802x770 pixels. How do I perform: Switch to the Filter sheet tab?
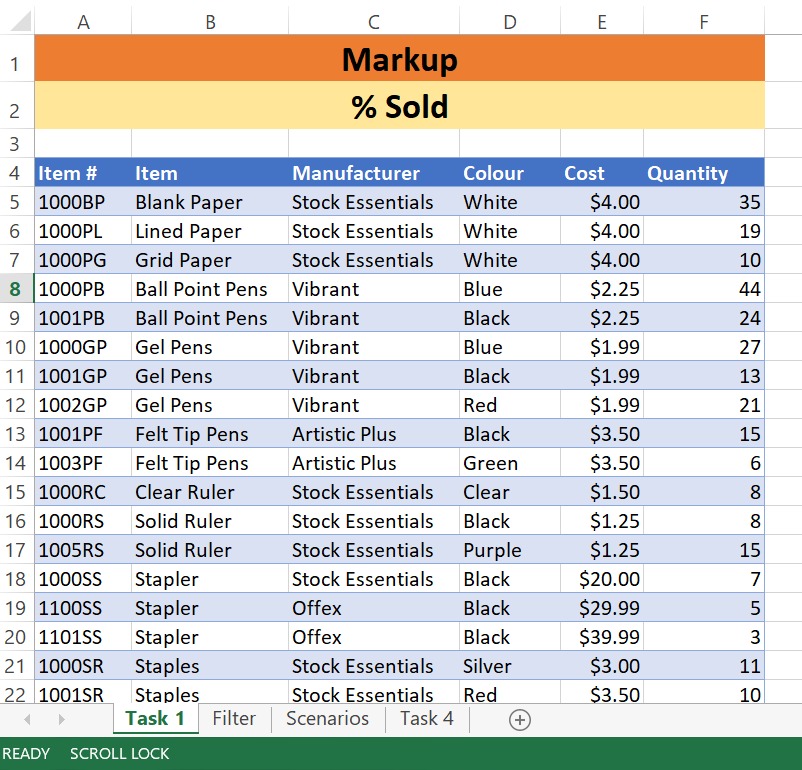(x=234, y=718)
